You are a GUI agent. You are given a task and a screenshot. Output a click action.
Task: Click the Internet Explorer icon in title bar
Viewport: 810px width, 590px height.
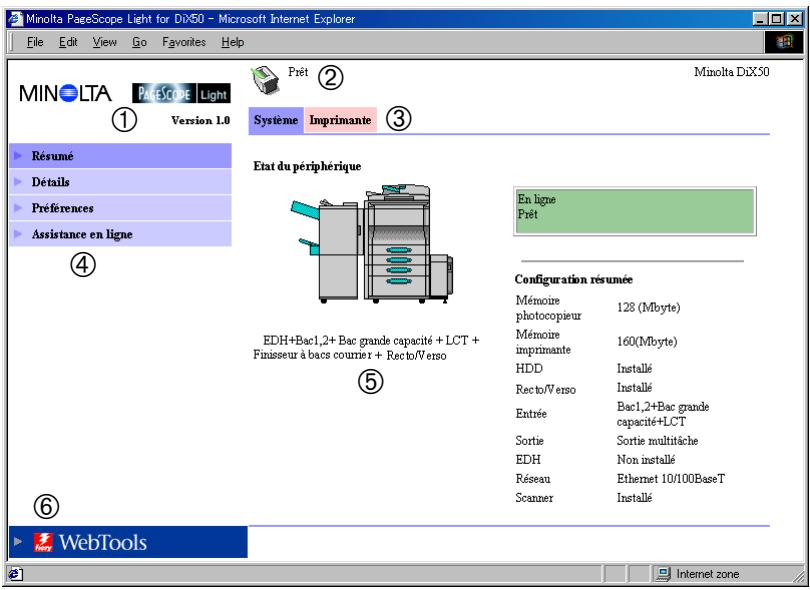(x=15, y=19)
